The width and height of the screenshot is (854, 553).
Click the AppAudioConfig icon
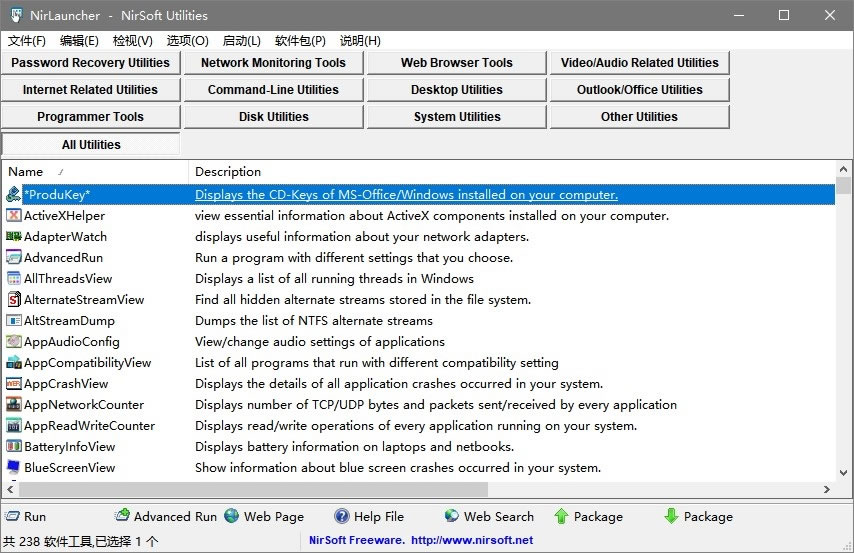pyautogui.click(x=14, y=342)
